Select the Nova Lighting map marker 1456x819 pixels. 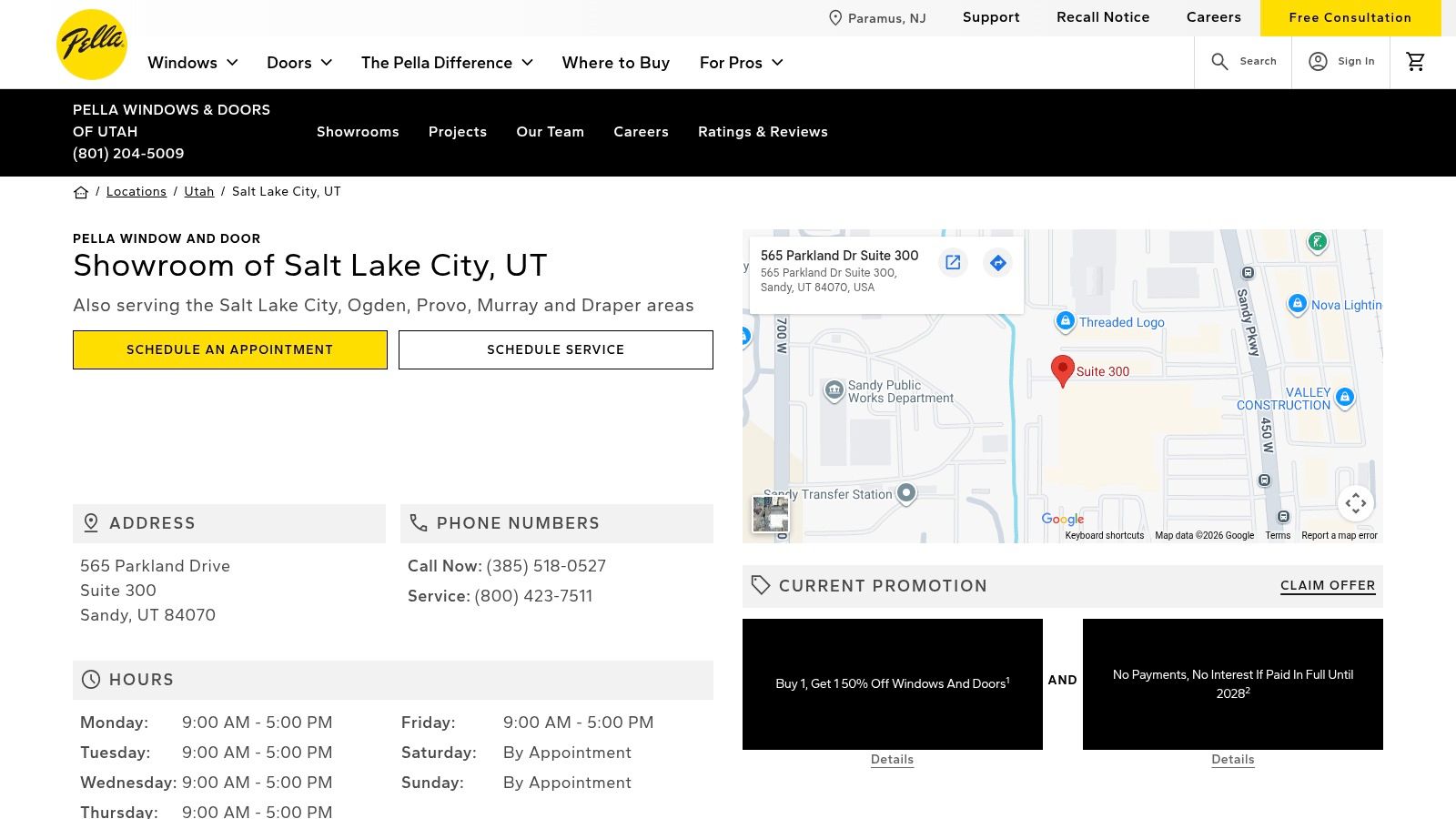(1298, 304)
